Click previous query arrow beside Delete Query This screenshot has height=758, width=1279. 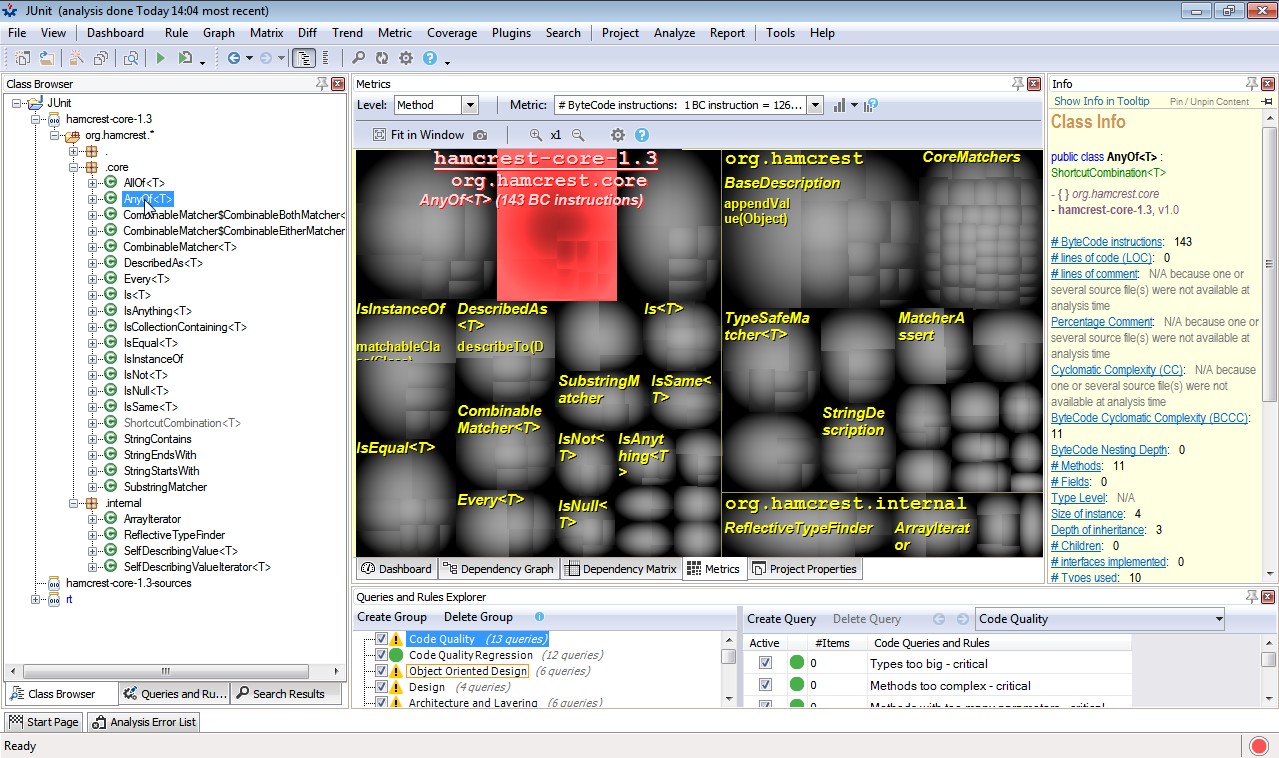pyautogui.click(x=939, y=619)
